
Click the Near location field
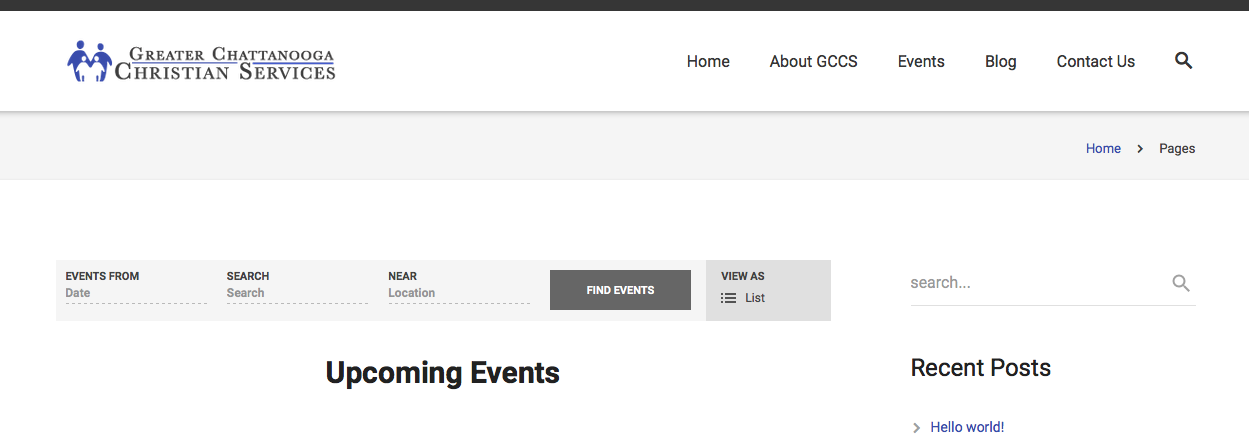458,293
